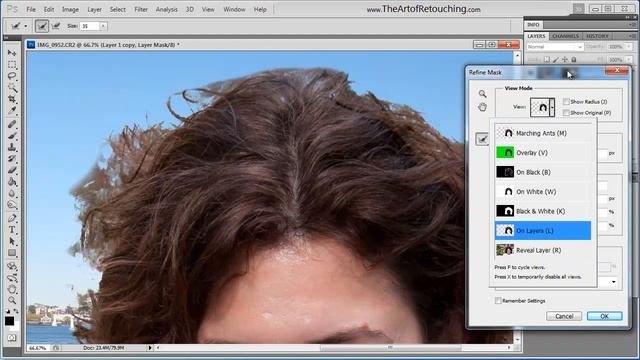
Task: Open the brush Size slider arrow
Action: point(103,26)
